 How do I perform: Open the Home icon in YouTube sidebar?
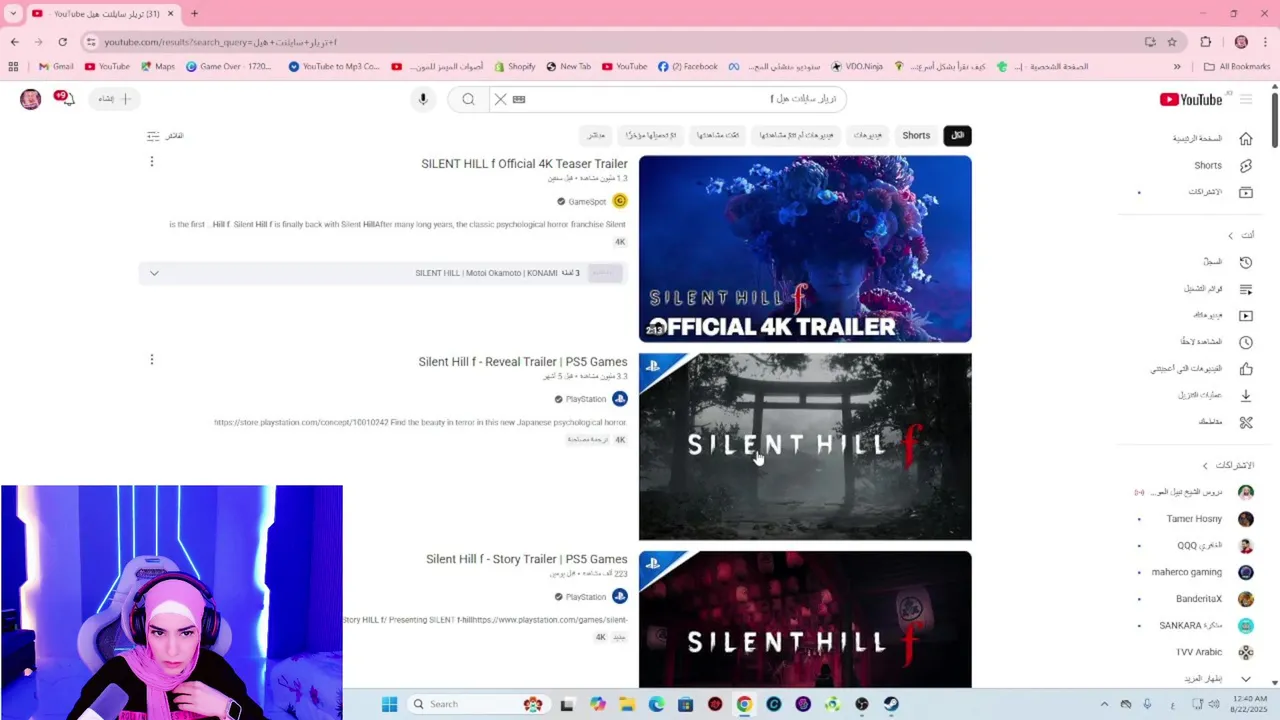(1245, 139)
